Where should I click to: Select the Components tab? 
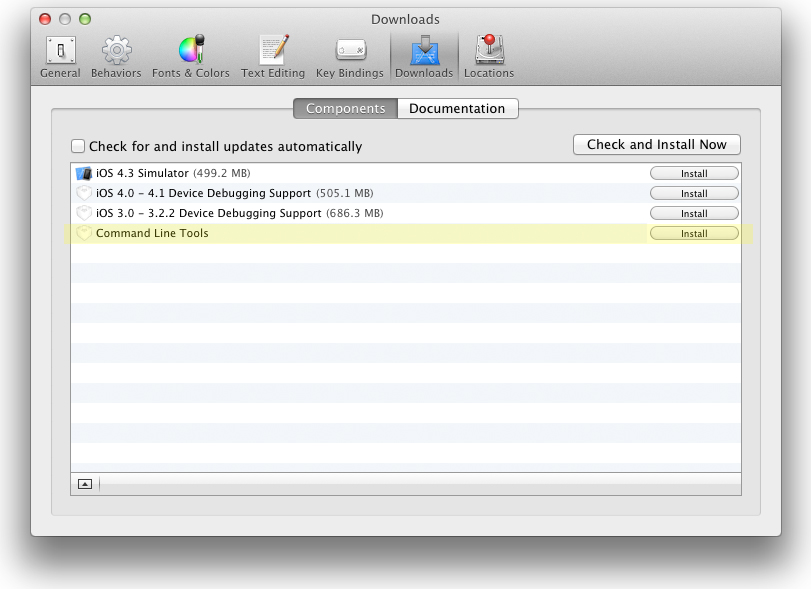coord(345,108)
